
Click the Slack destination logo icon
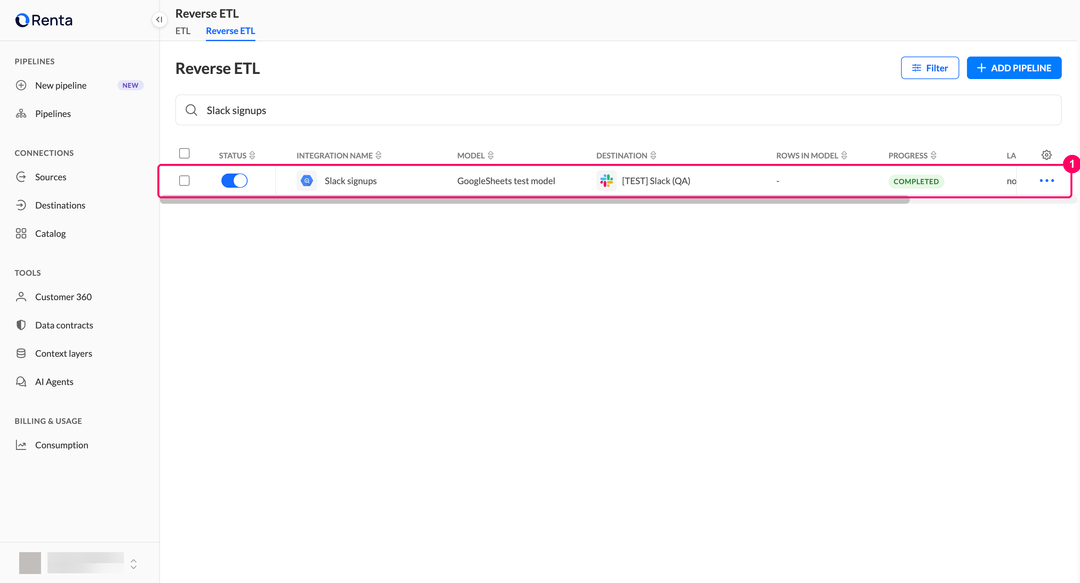[x=606, y=181]
